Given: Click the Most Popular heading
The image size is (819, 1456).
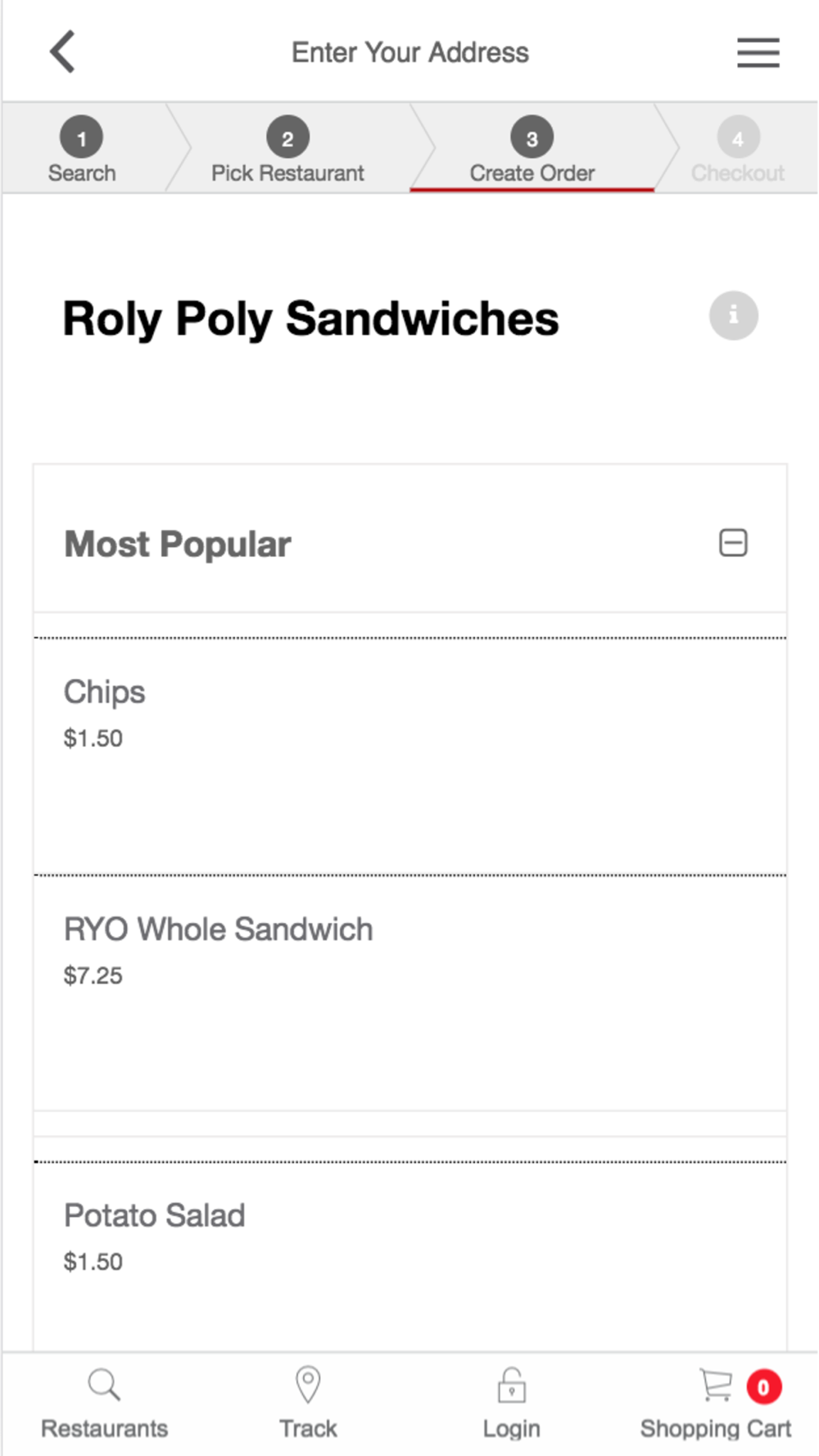Looking at the screenshot, I should [x=178, y=545].
